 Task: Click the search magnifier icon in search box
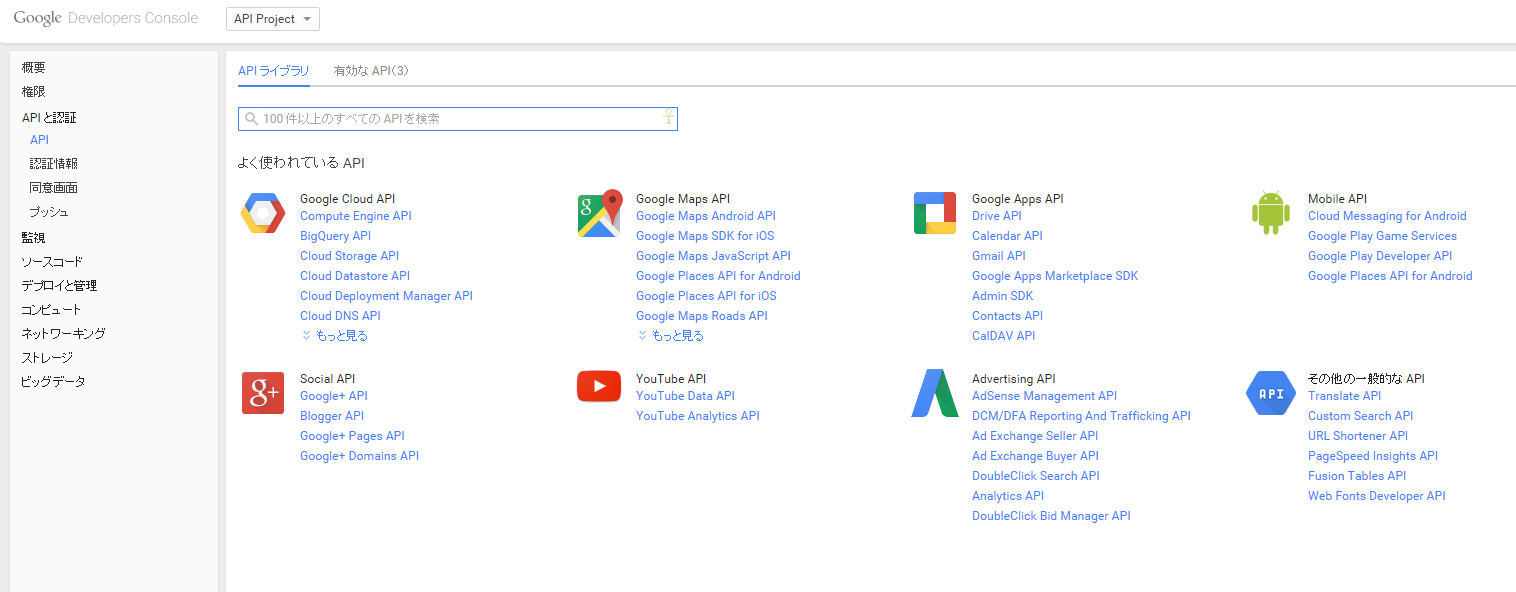pos(251,119)
